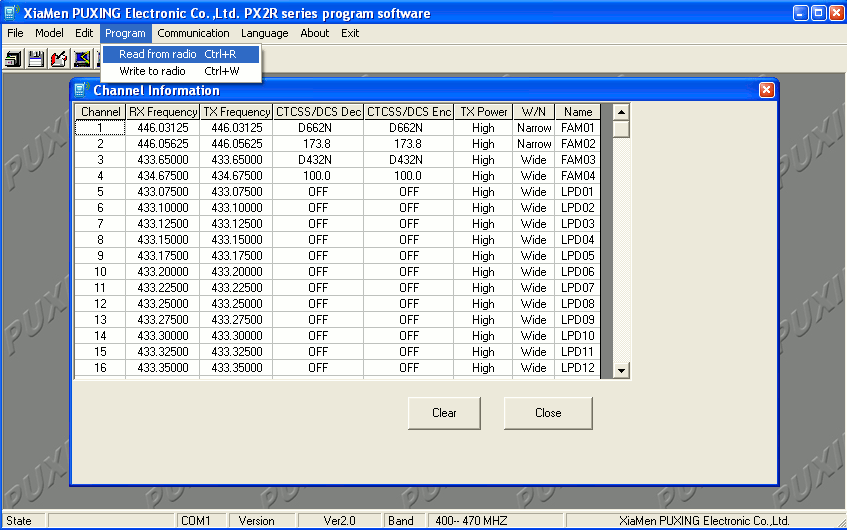
Task: Click TX frequency 433.22500 in channel 11
Action: point(237,287)
